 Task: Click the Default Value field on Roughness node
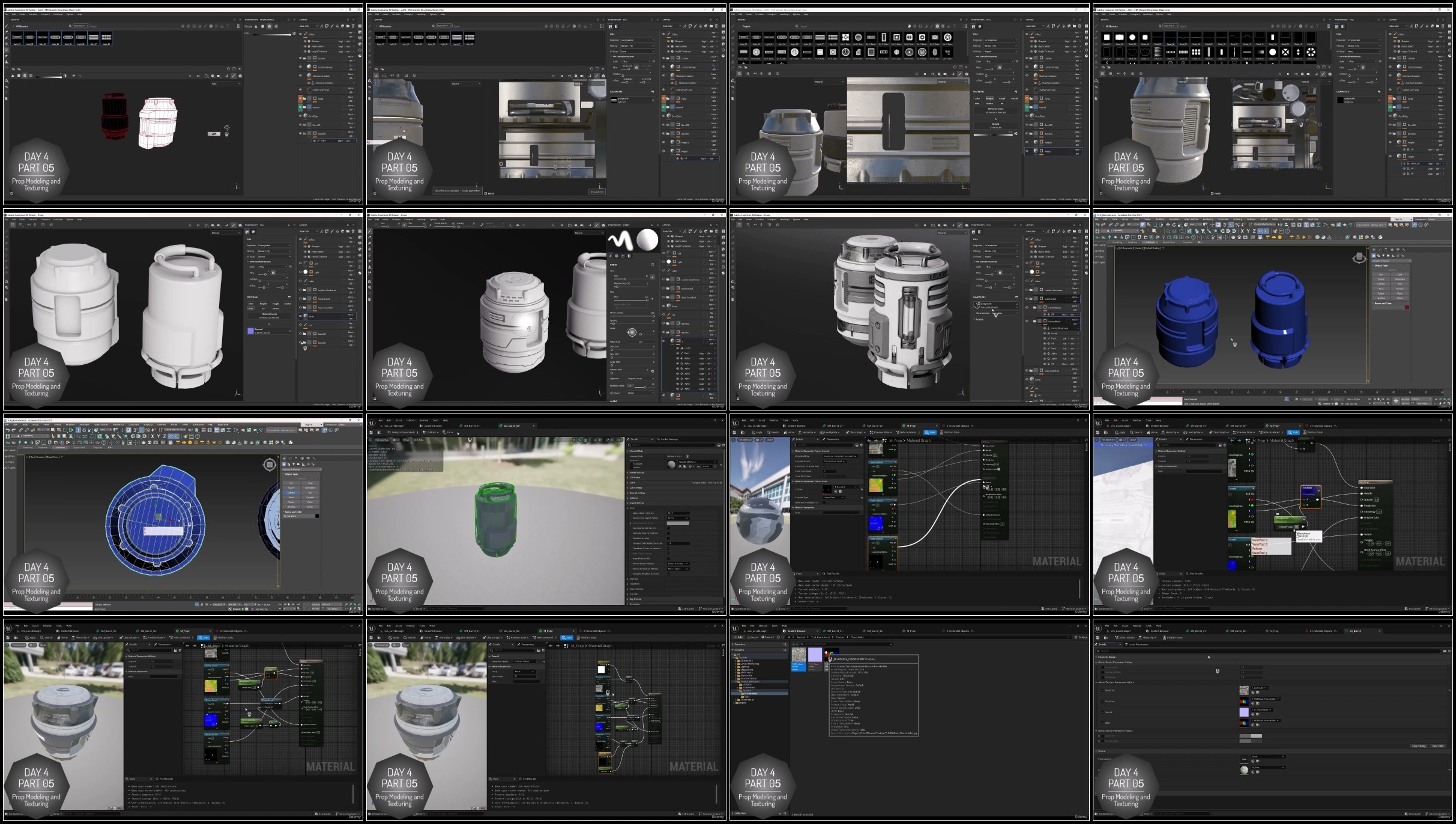pyautogui.click(x=1296, y=527)
